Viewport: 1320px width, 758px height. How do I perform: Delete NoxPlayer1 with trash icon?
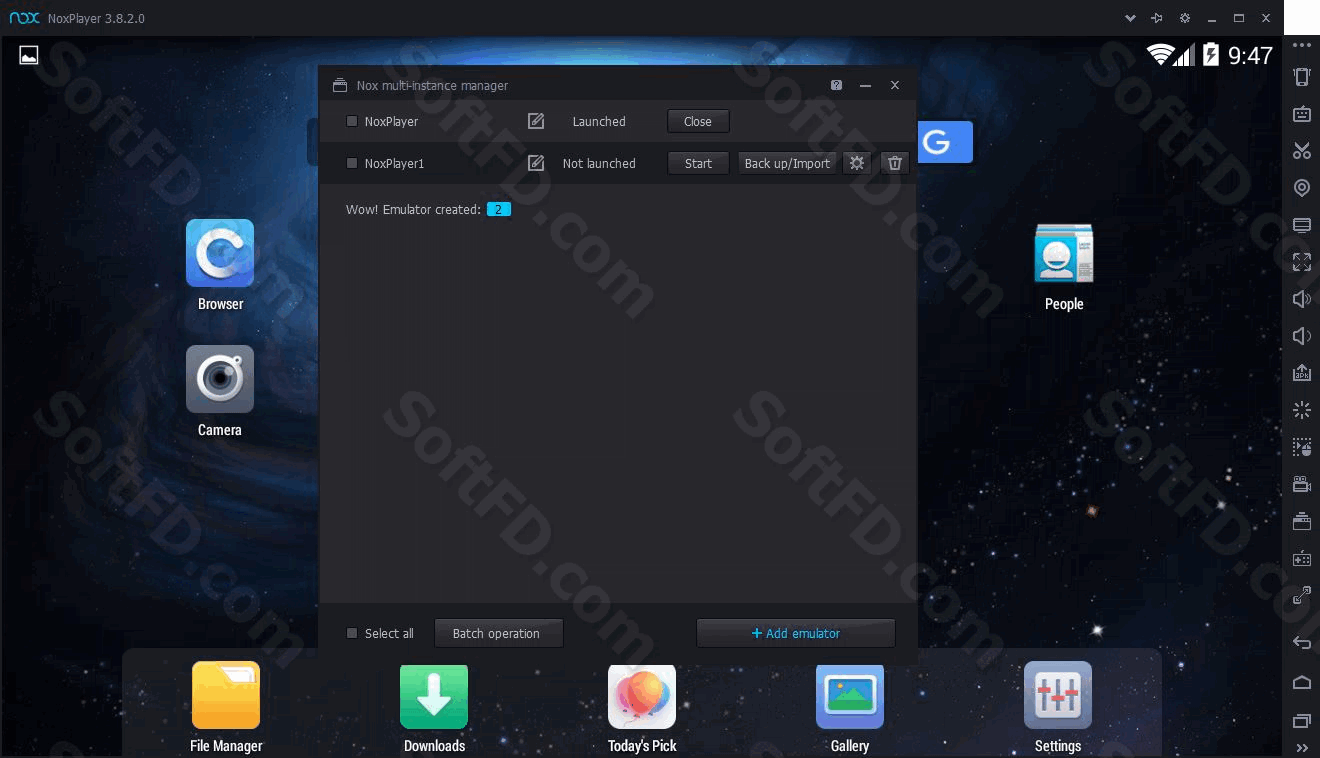click(895, 163)
